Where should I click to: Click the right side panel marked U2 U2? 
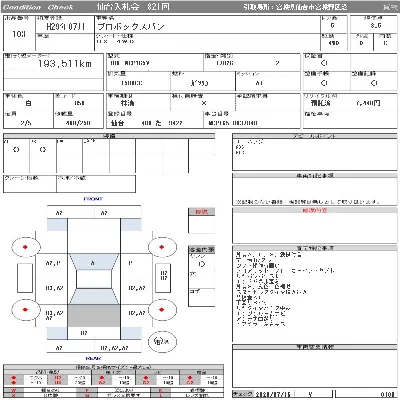click(163, 275)
